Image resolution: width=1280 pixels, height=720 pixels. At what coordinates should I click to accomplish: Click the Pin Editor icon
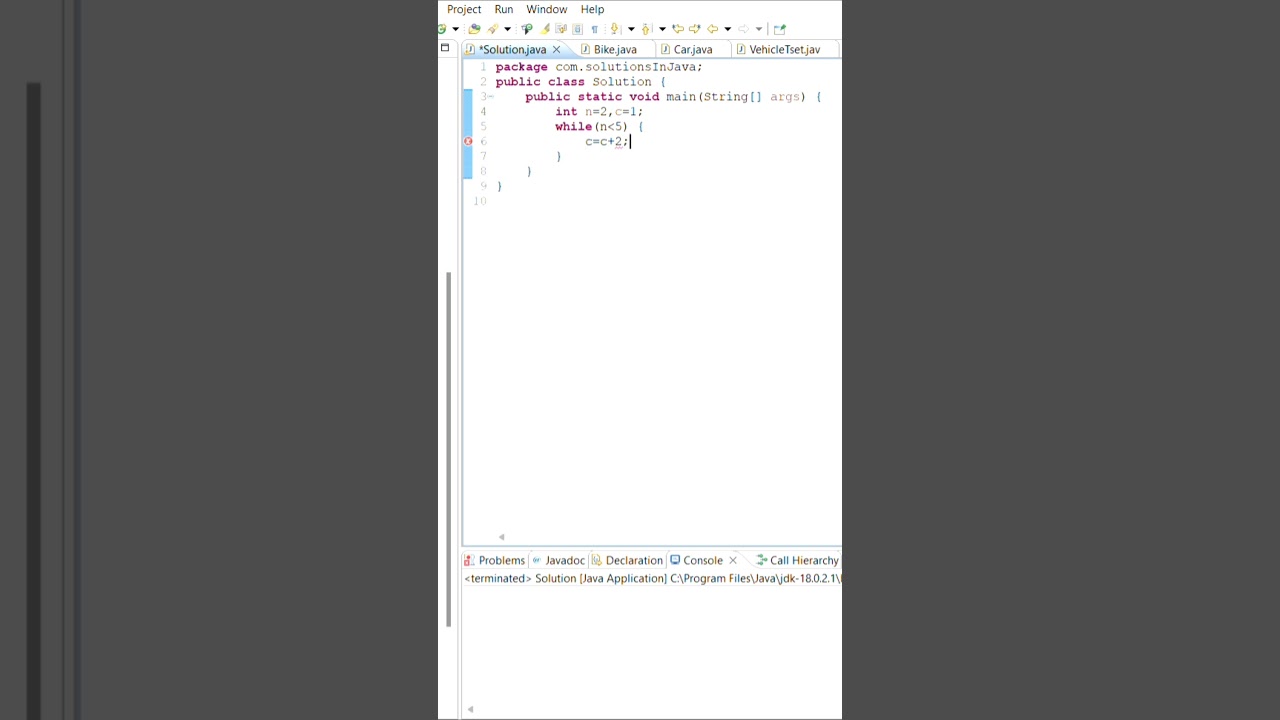(x=780, y=29)
